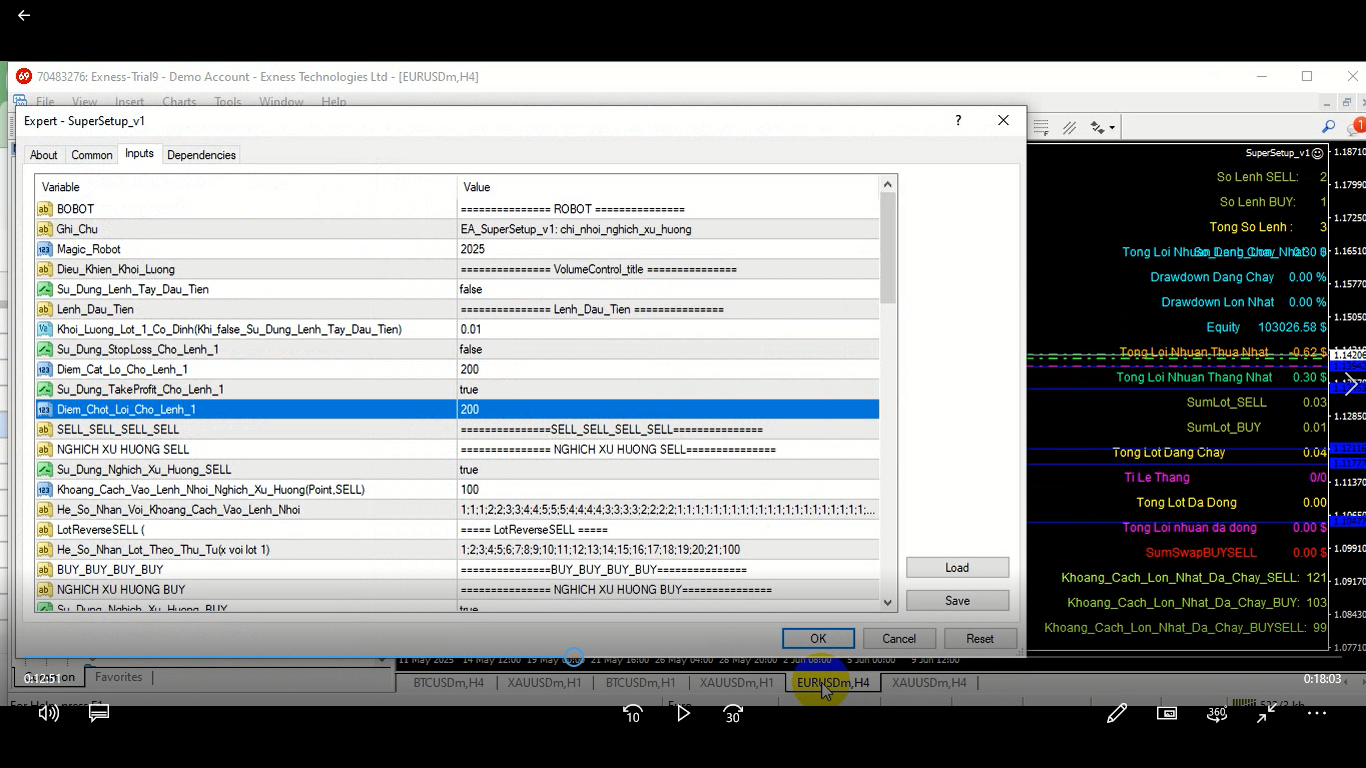The height and width of the screenshot is (768, 1366).
Task: Click the blue search magnifier icon
Action: click(x=1328, y=127)
